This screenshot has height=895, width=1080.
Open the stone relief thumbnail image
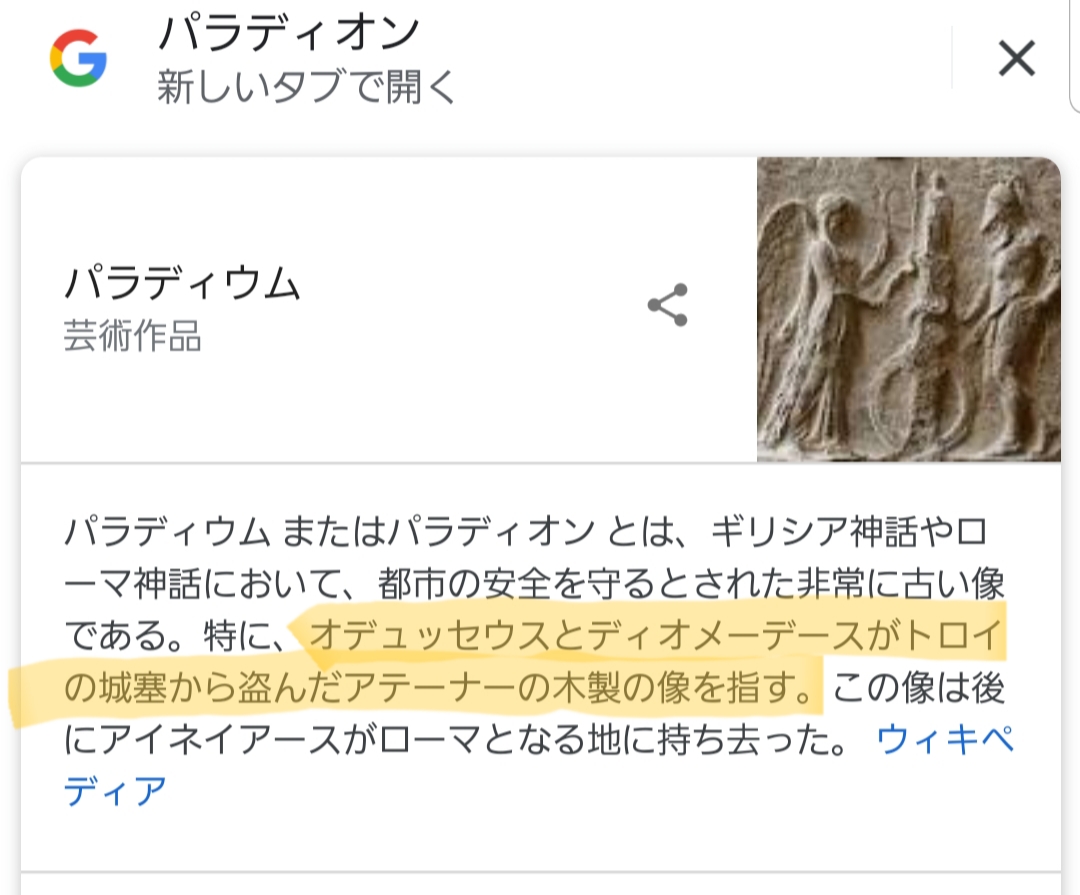[x=908, y=310]
